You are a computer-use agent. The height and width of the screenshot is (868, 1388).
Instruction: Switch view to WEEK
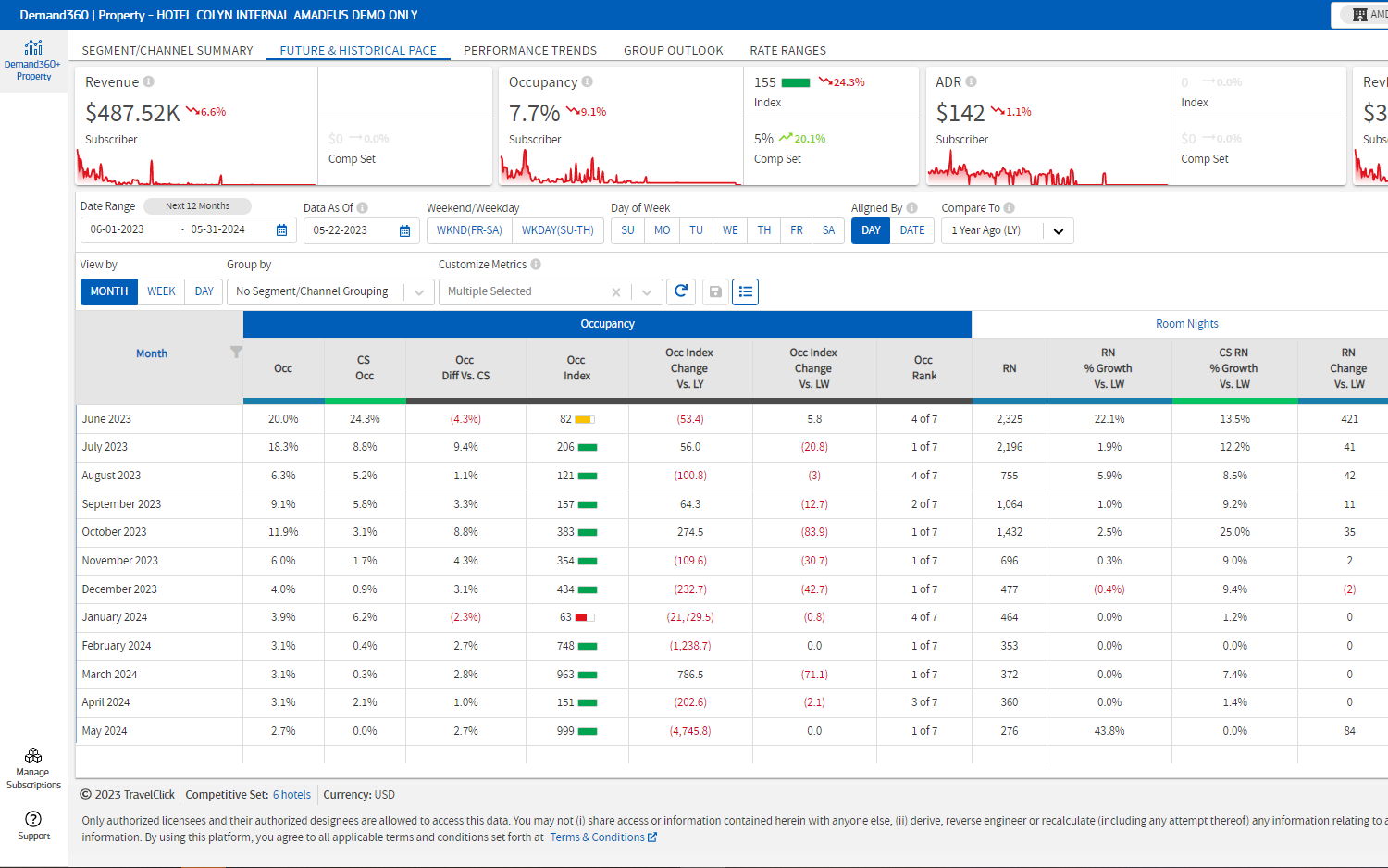(161, 291)
